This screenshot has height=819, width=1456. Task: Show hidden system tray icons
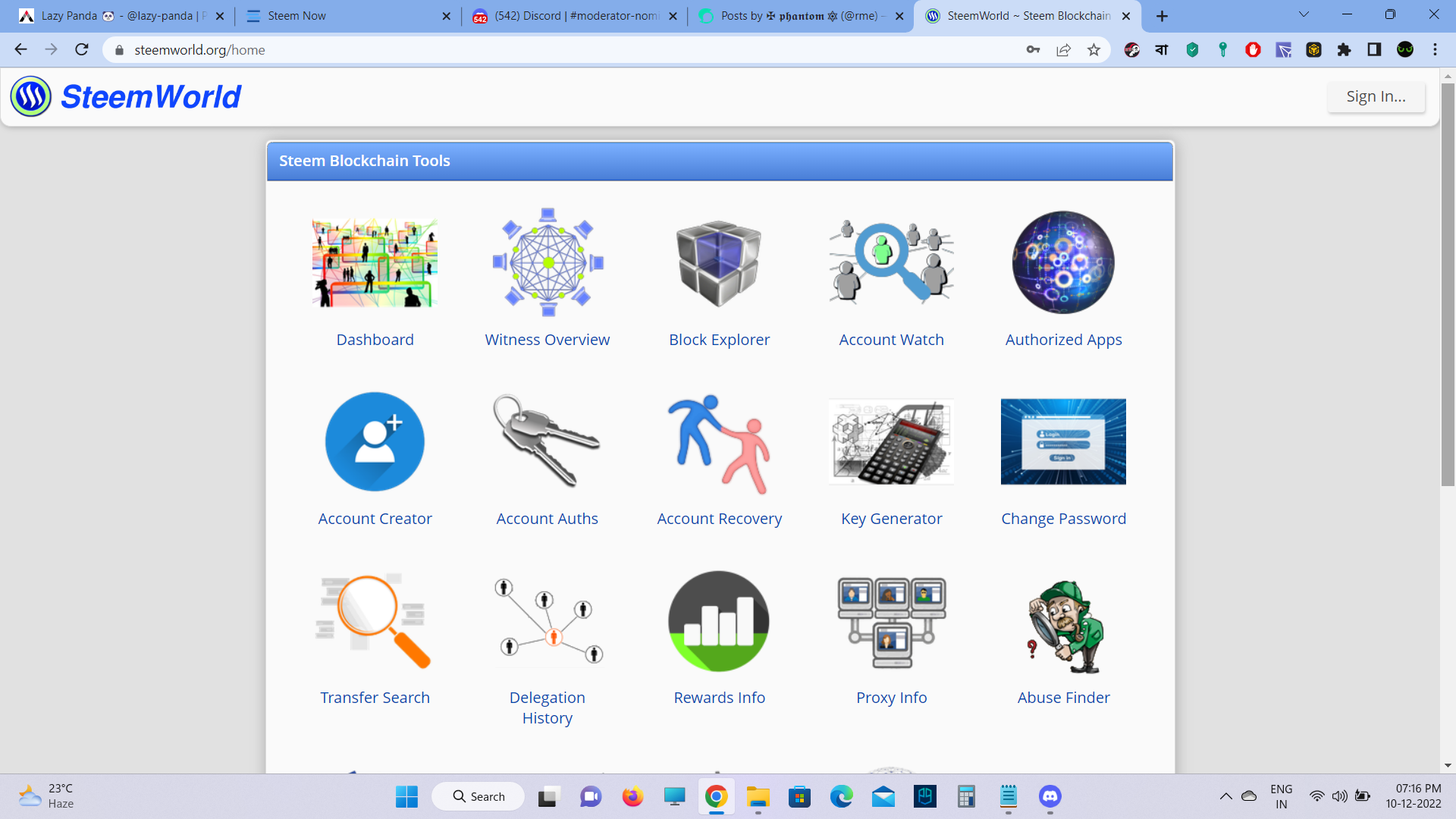click(x=1225, y=796)
